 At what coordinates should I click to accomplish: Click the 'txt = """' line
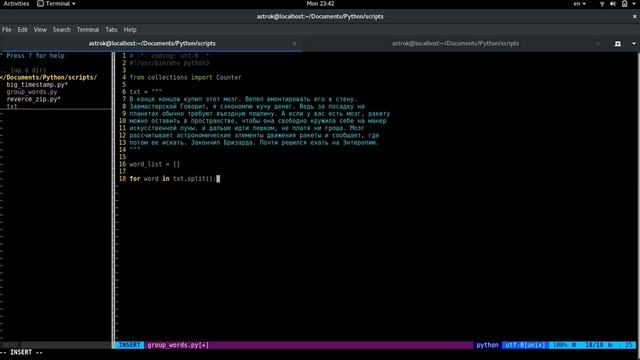point(146,92)
